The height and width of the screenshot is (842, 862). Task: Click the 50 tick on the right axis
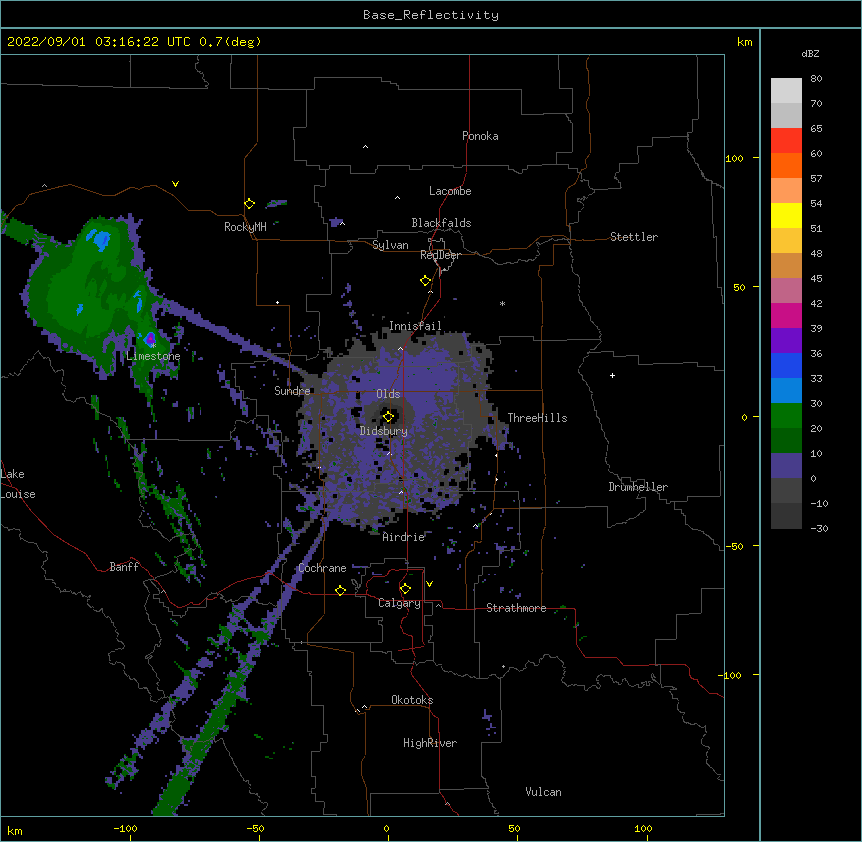739,287
